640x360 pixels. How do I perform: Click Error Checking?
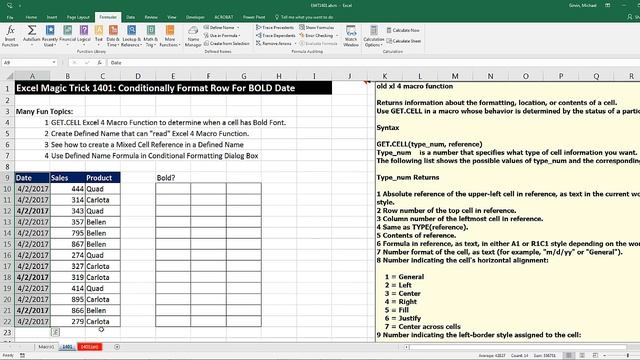(x=316, y=36)
